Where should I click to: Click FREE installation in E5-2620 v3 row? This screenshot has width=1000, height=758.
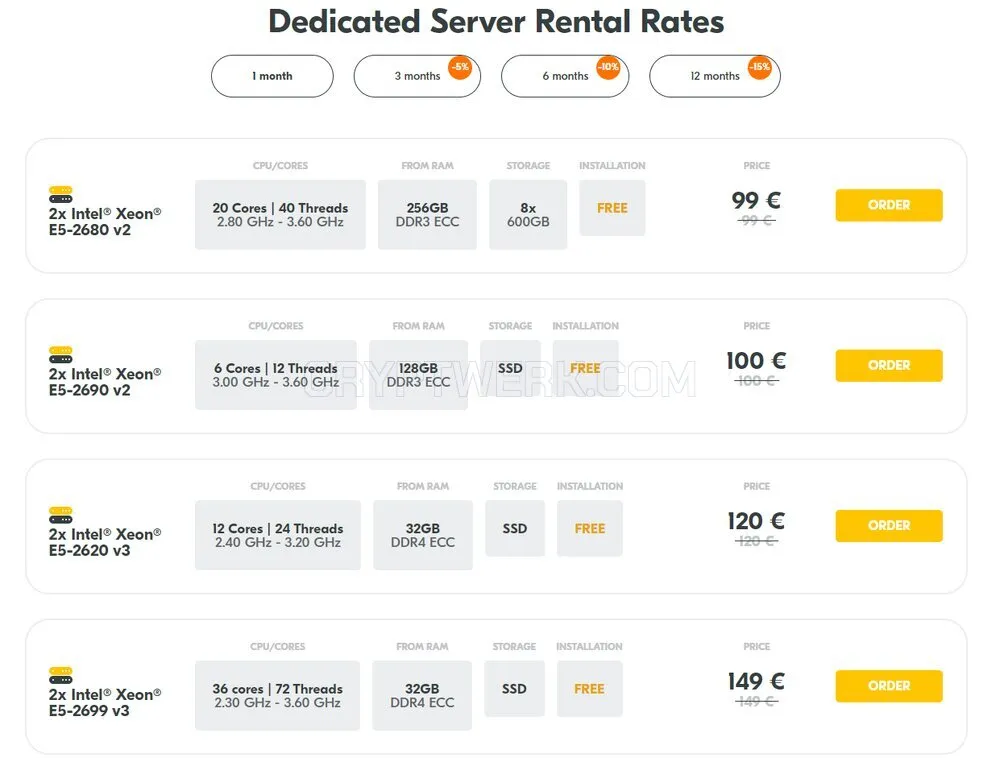tap(590, 528)
